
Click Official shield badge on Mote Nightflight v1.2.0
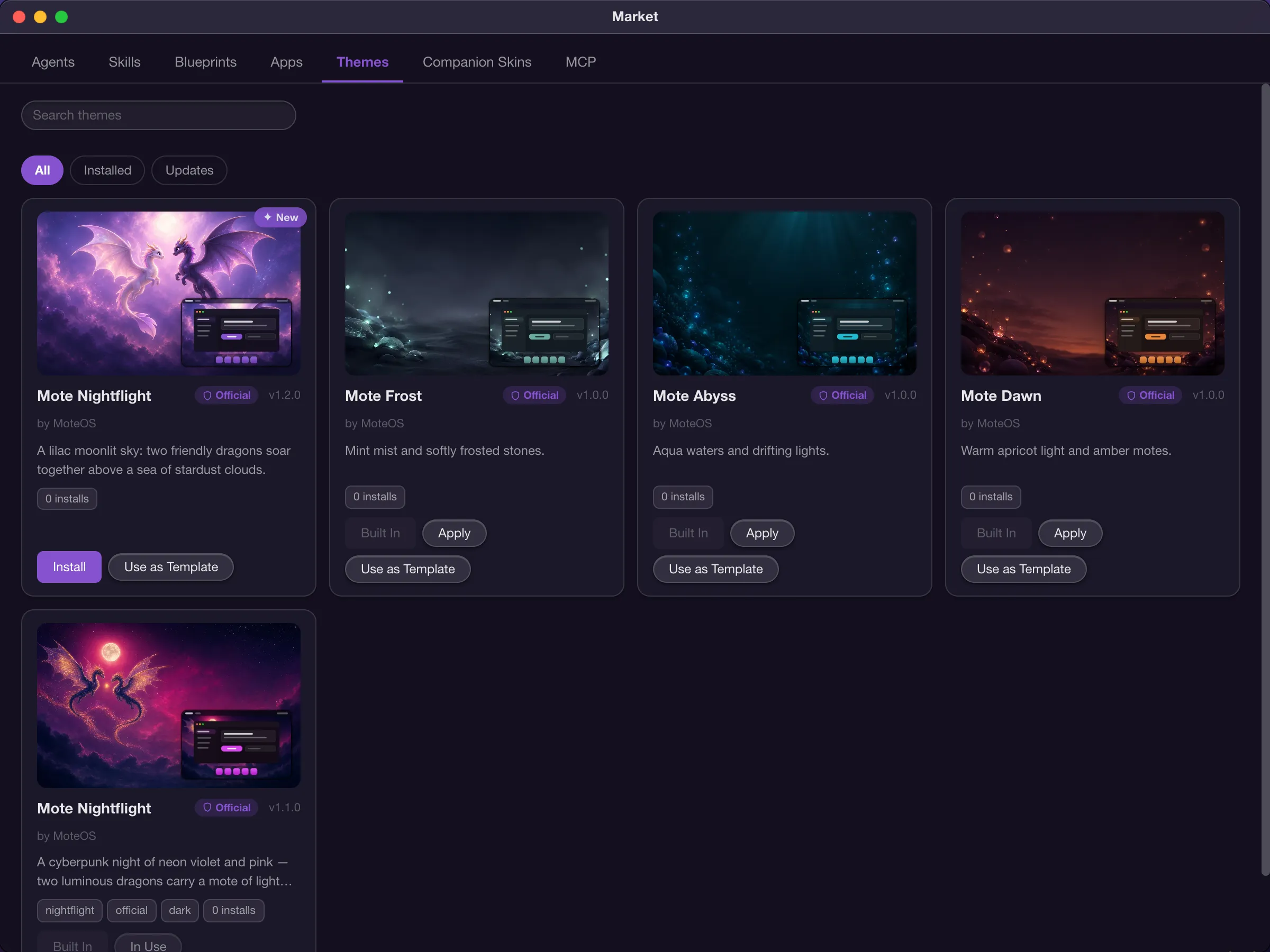pos(227,396)
